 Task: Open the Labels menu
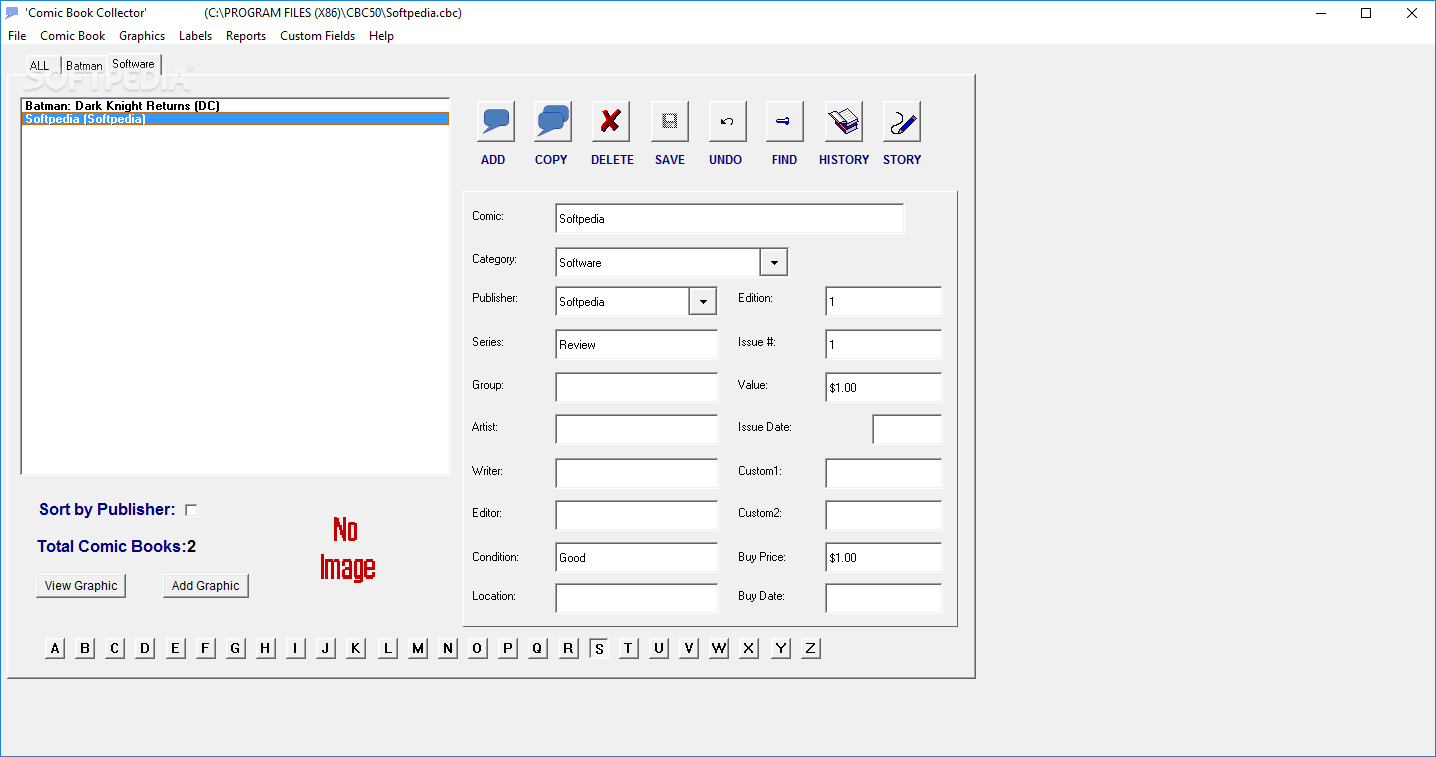coord(195,36)
